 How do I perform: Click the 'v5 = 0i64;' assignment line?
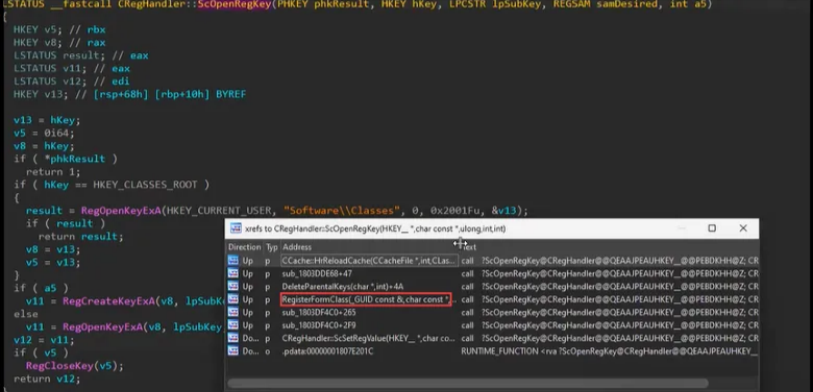tap(44, 133)
